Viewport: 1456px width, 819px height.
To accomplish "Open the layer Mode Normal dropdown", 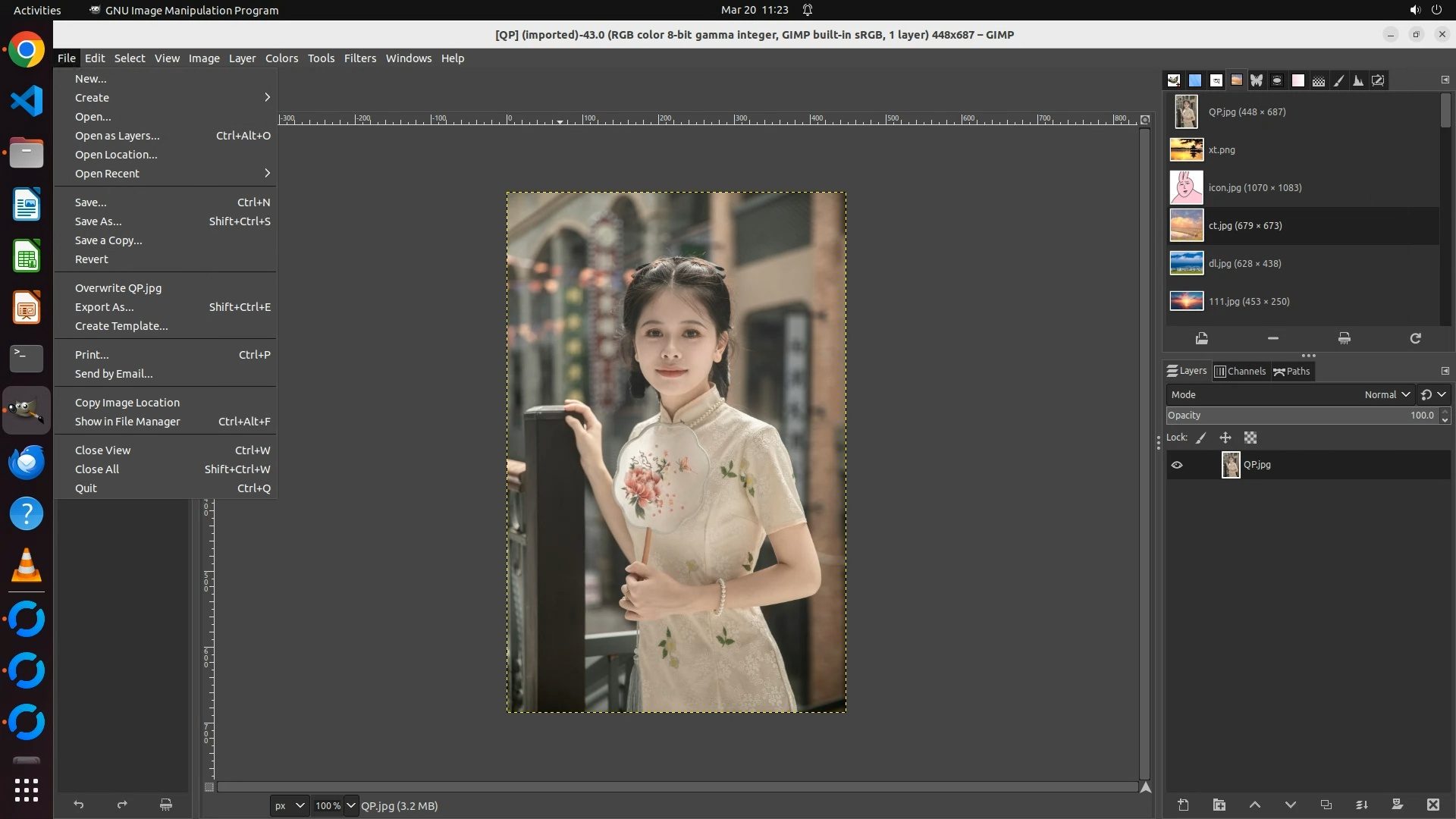I will coord(1386,394).
